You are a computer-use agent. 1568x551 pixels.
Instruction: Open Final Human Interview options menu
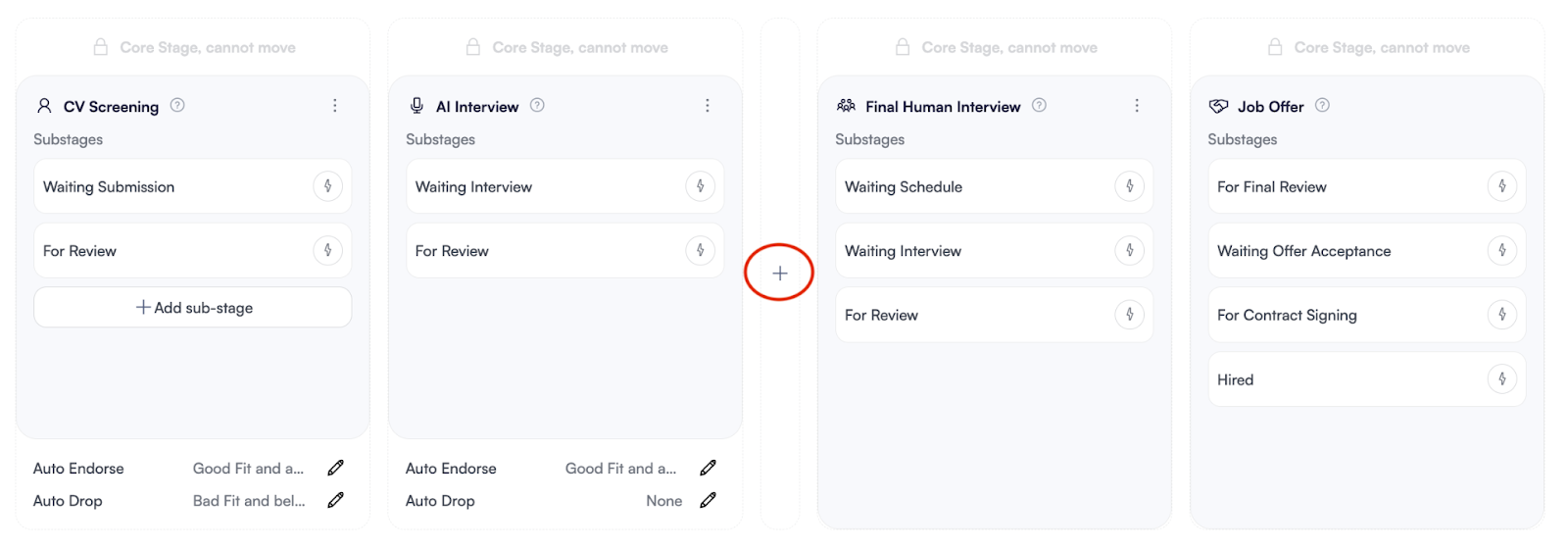tap(1137, 106)
